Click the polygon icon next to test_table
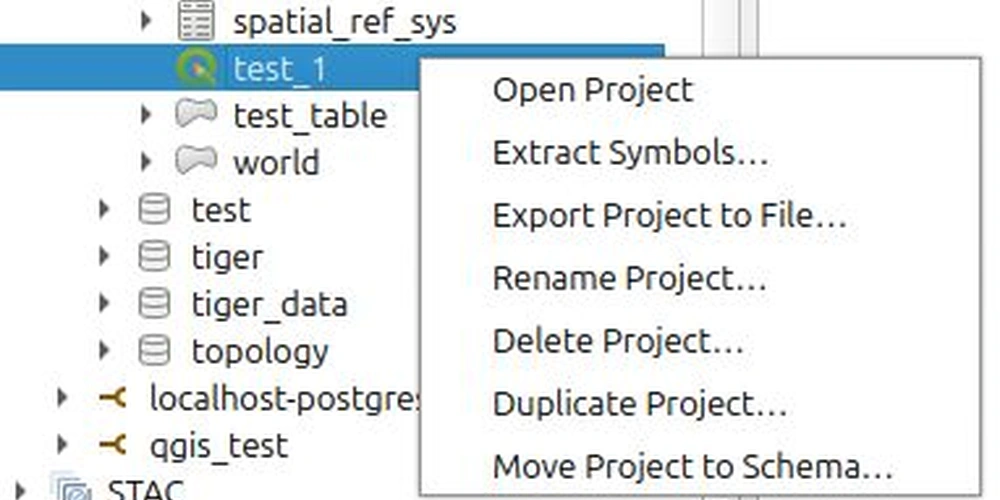This screenshot has width=1000, height=500. (196, 115)
